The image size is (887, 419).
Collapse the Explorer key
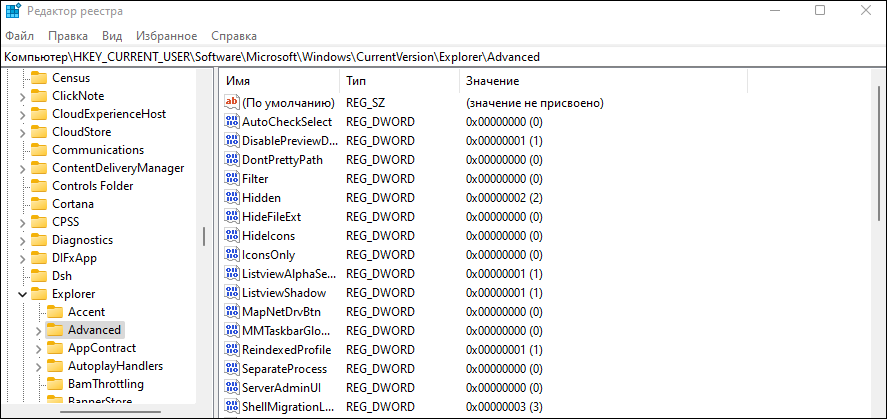point(22,294)
